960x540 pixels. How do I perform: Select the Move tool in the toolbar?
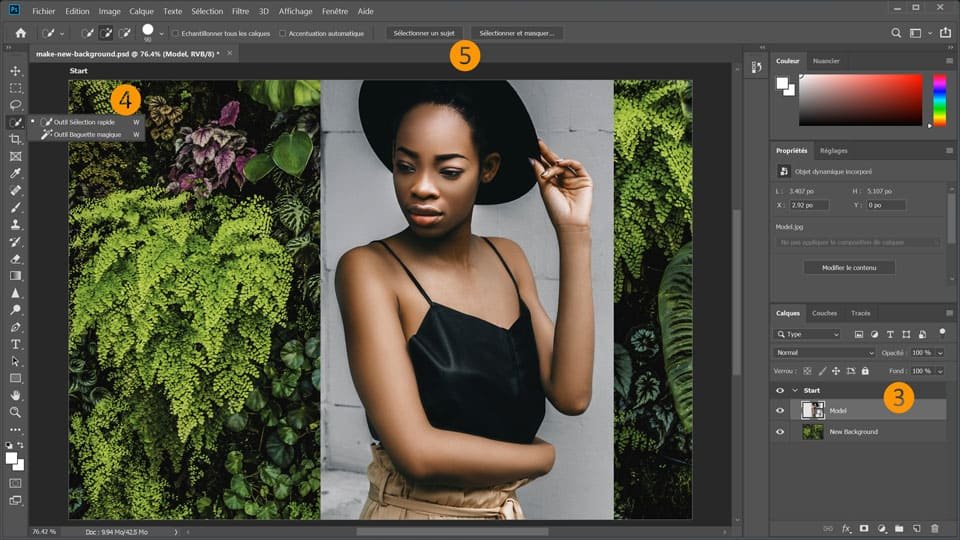coord(15,71)
